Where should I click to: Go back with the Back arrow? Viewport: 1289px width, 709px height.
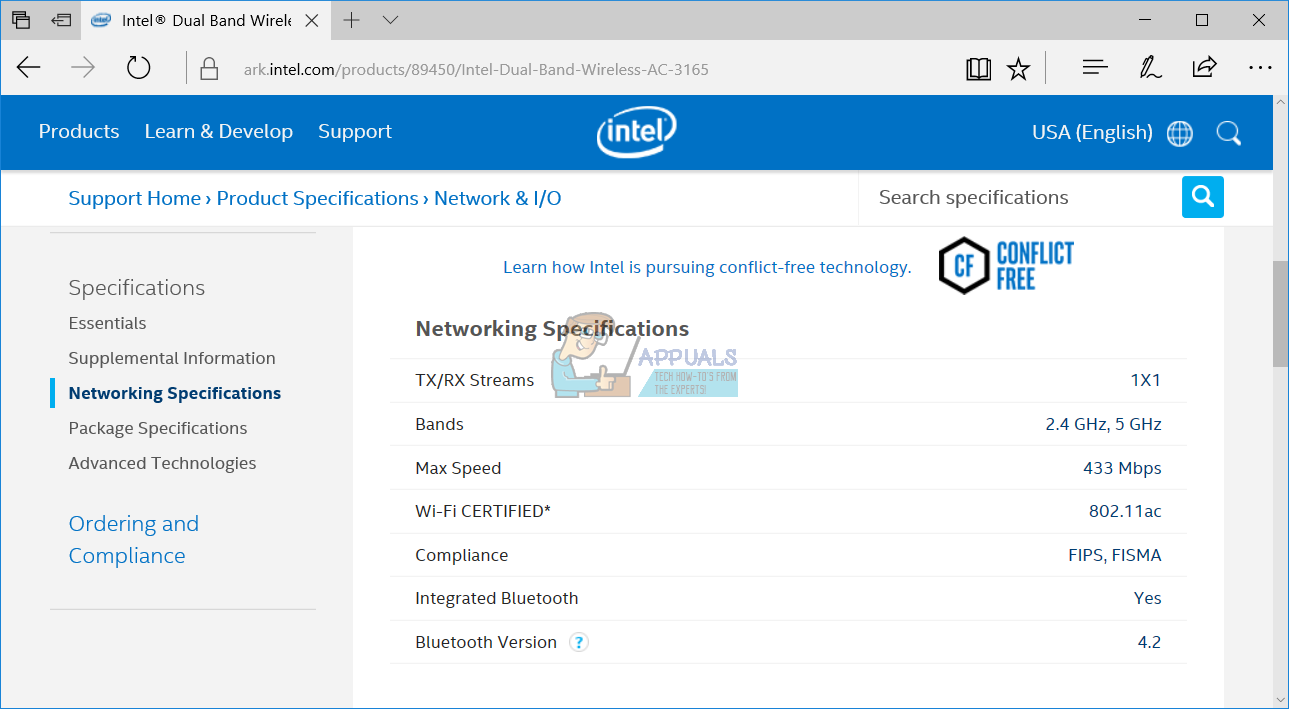29,68
